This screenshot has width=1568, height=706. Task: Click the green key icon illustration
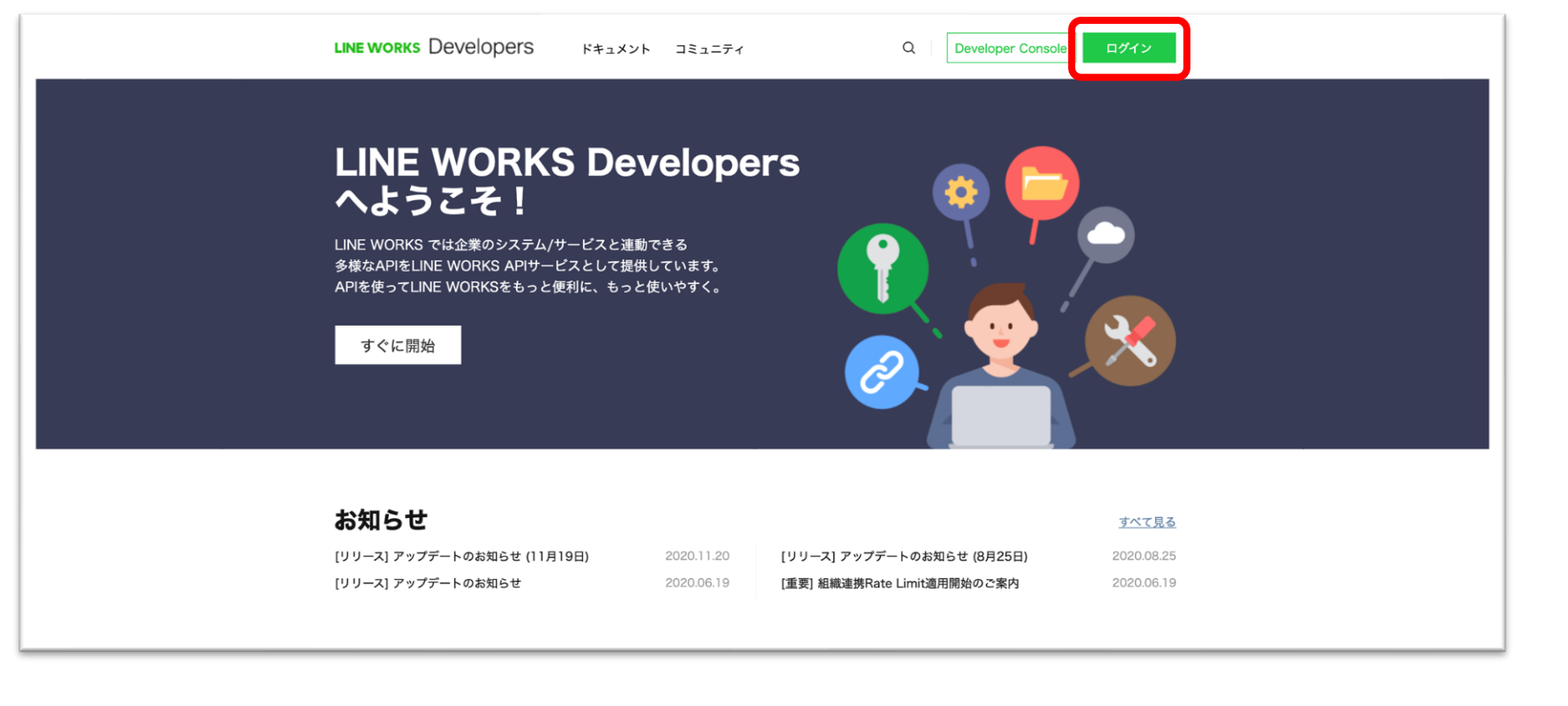coord(882,268)
